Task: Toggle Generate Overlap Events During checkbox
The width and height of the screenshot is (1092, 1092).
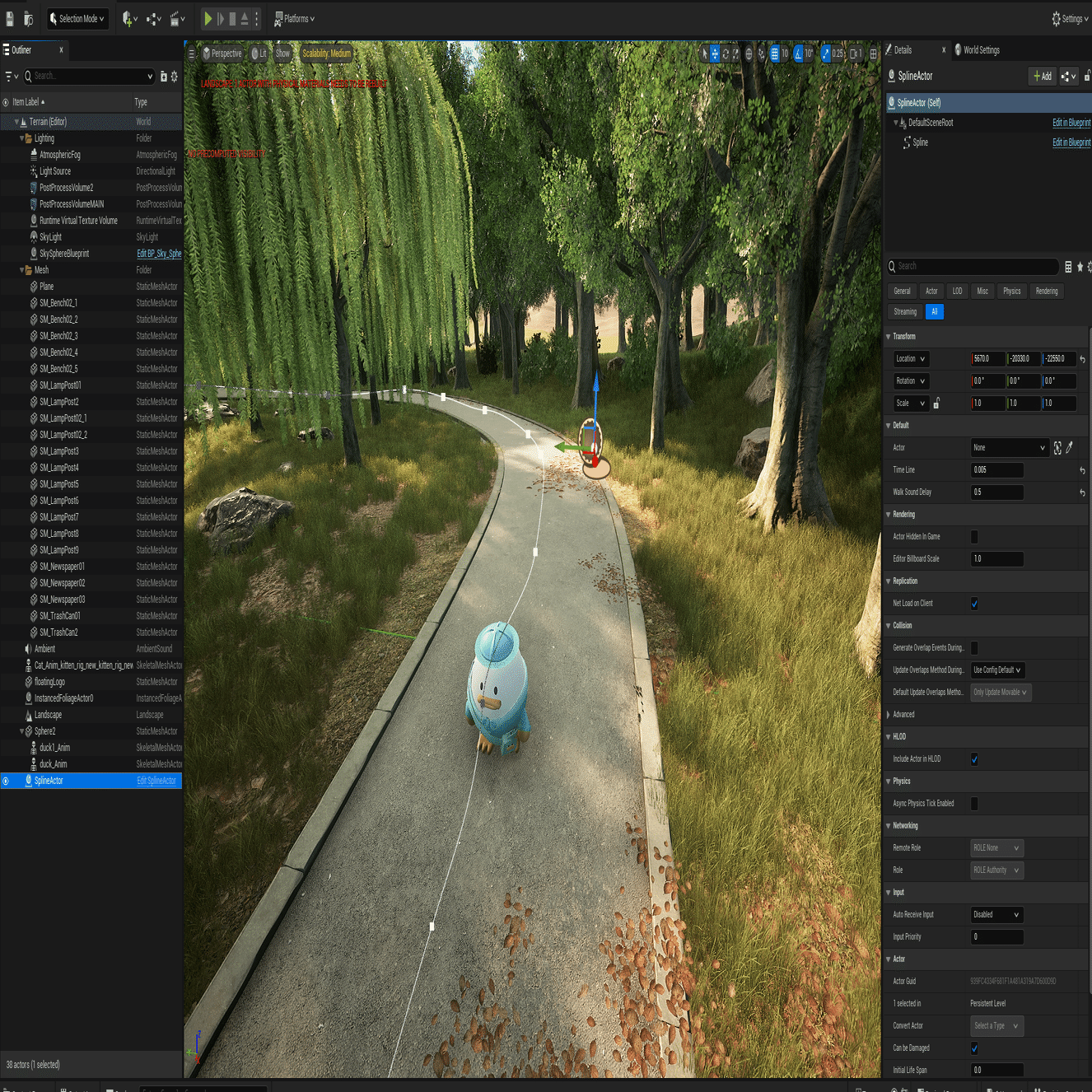Action: click(x=974, y=648)
